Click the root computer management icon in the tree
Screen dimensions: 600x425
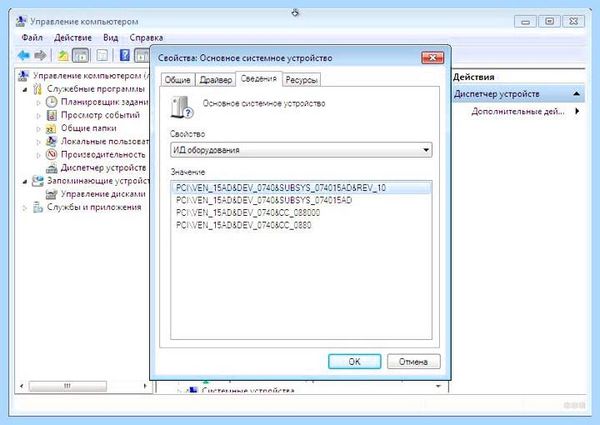(23, 76)
